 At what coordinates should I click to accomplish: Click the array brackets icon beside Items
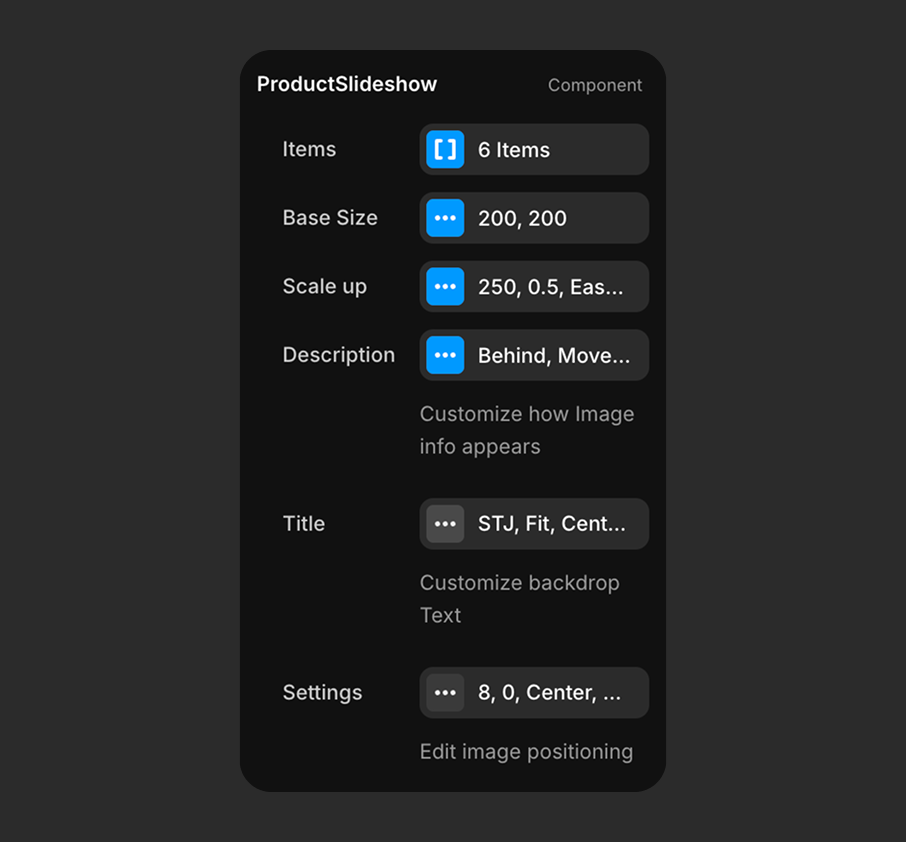pos(445,150)
